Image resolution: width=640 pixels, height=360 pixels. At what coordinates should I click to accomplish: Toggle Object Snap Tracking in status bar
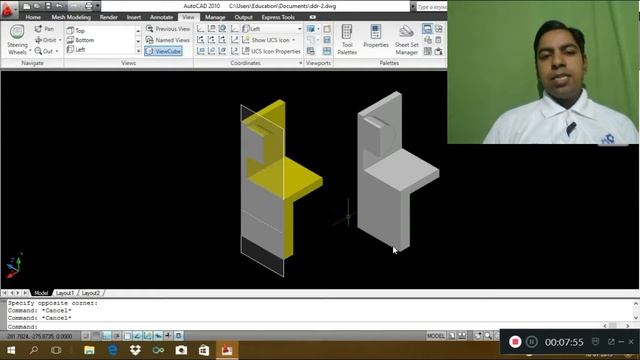click(x=138, y=336)
